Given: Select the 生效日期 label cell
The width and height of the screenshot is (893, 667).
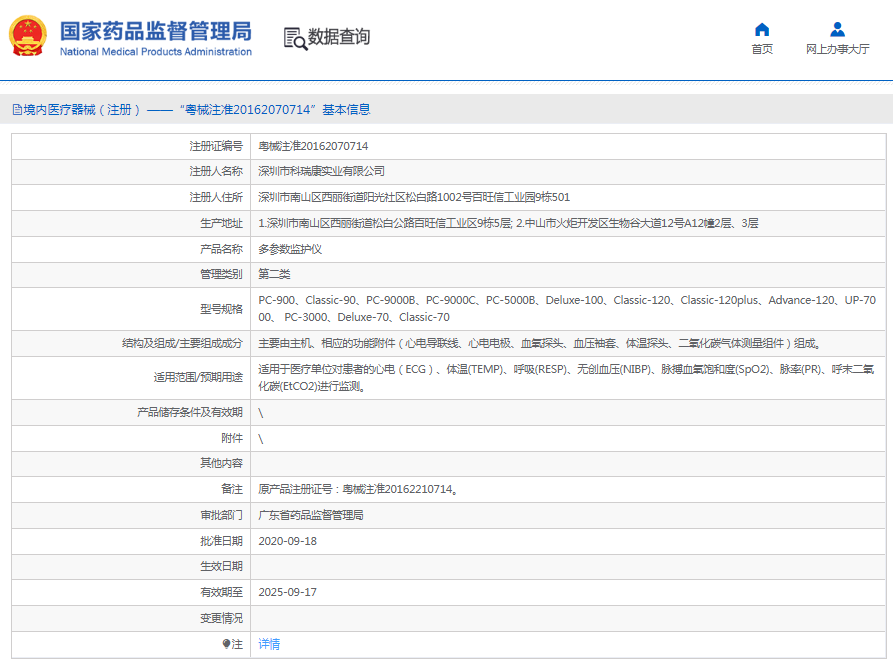Looking at the screenshot, I should click(131, 566).
